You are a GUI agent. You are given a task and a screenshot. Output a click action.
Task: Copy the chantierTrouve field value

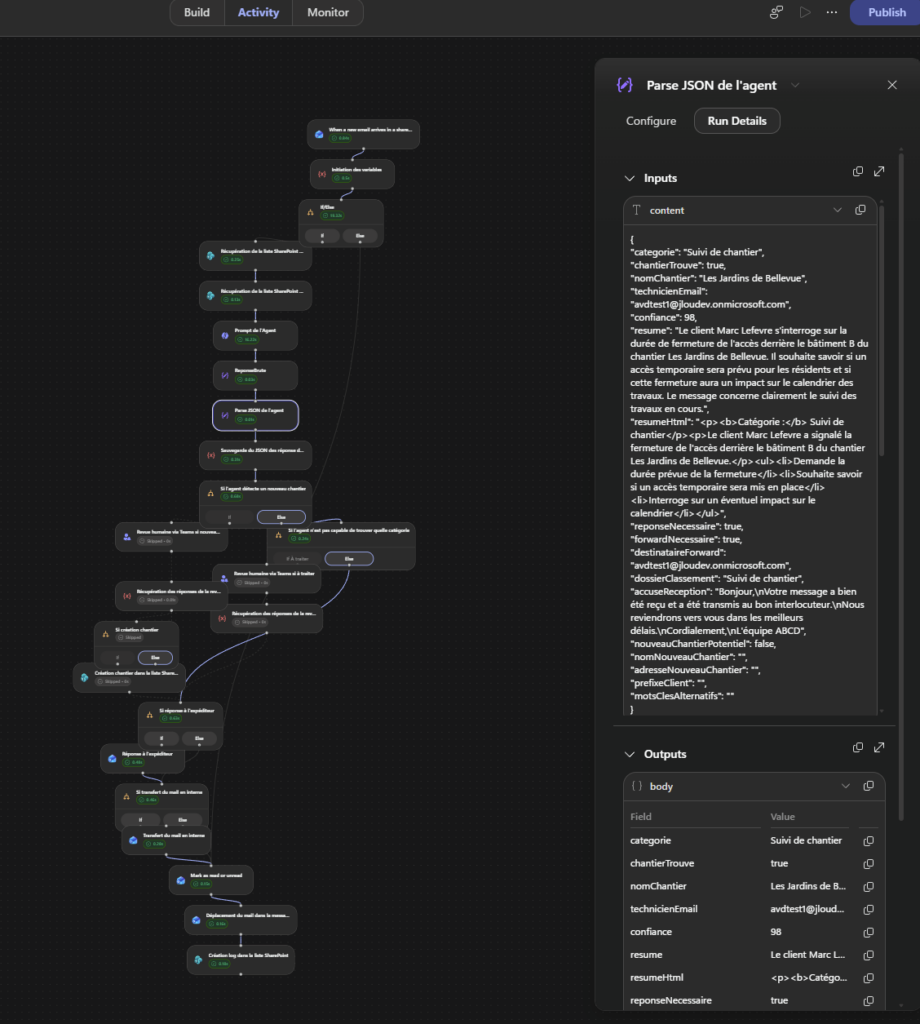[868, 864]
